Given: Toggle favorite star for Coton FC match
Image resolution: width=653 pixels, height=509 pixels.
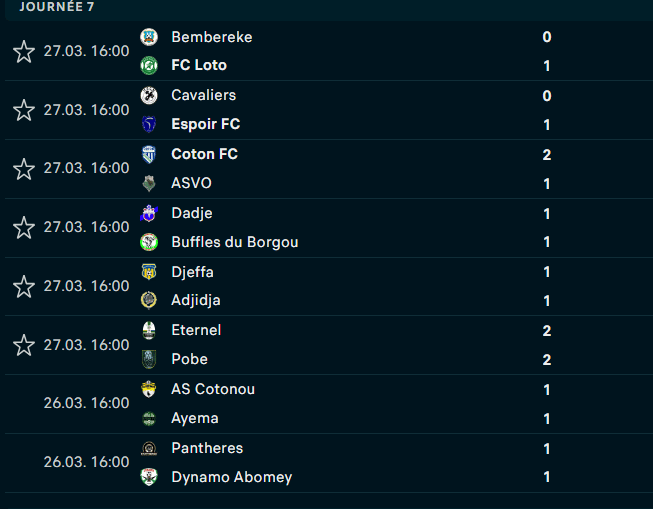Looking at the screenshot, I should click(x=24, y=169).
